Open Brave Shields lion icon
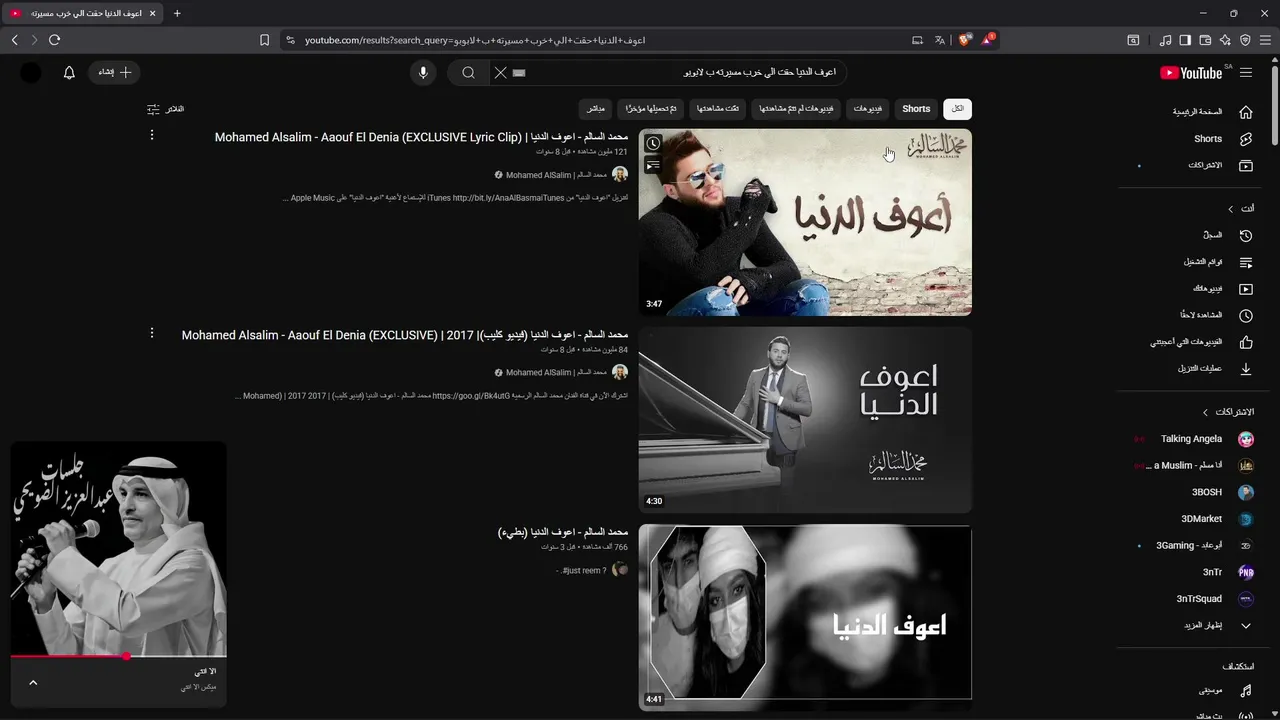This screenshot has width=1280, height=720. pos(965,40)
